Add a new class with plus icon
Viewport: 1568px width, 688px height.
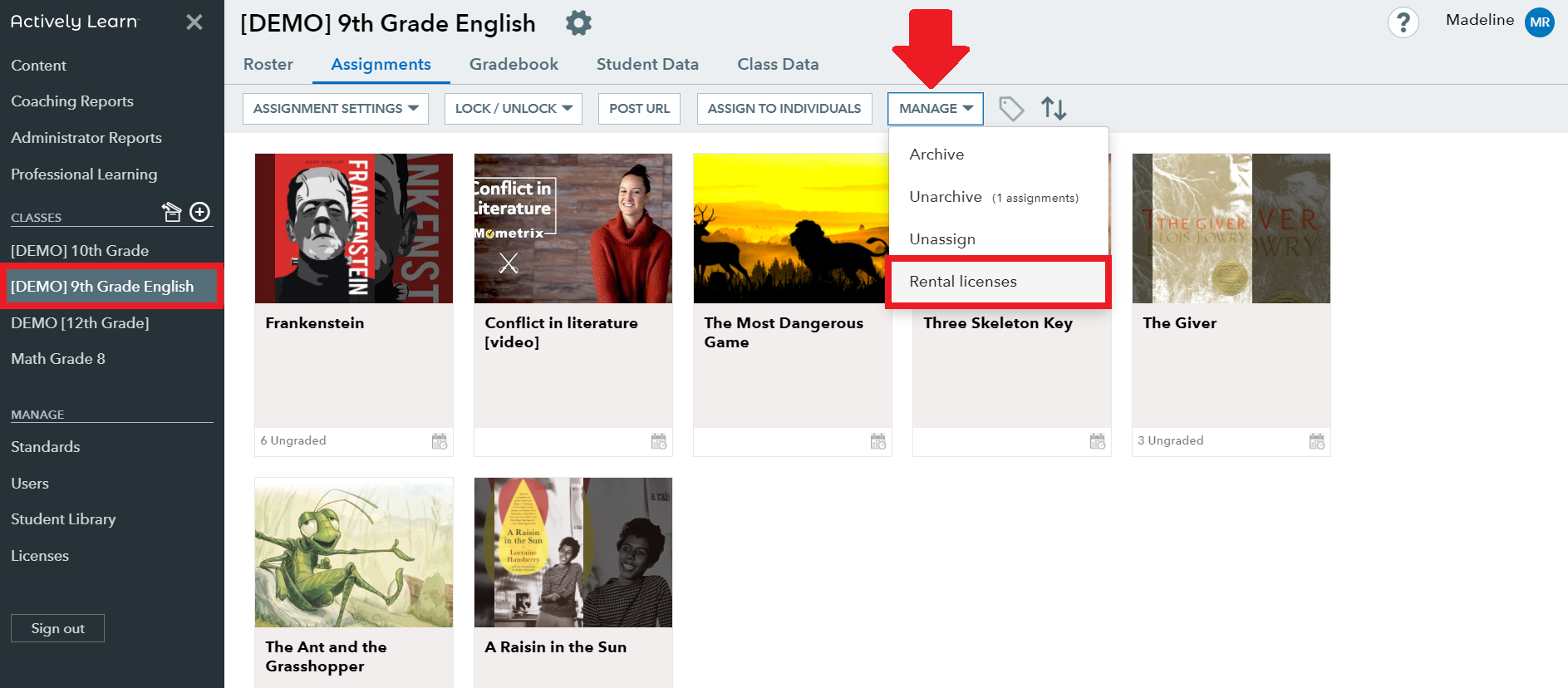[x=200, y=212]
